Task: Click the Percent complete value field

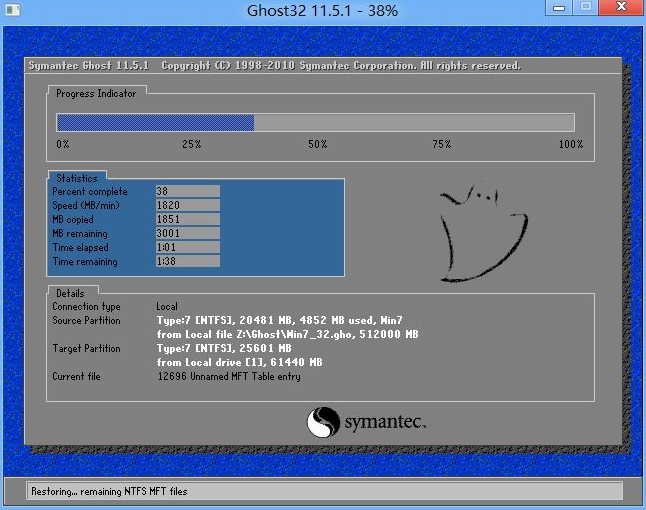Action: pyautogui.click(x=187, y=191)
